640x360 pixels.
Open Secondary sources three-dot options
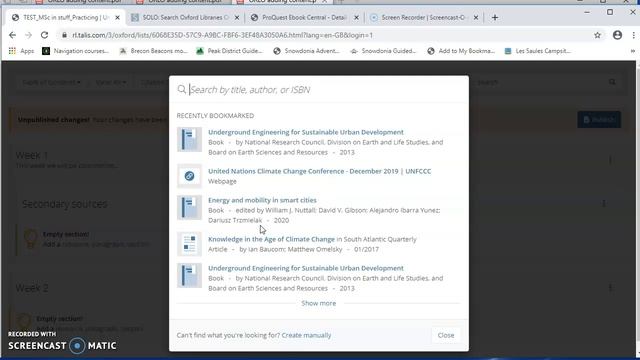click(604, 203)
